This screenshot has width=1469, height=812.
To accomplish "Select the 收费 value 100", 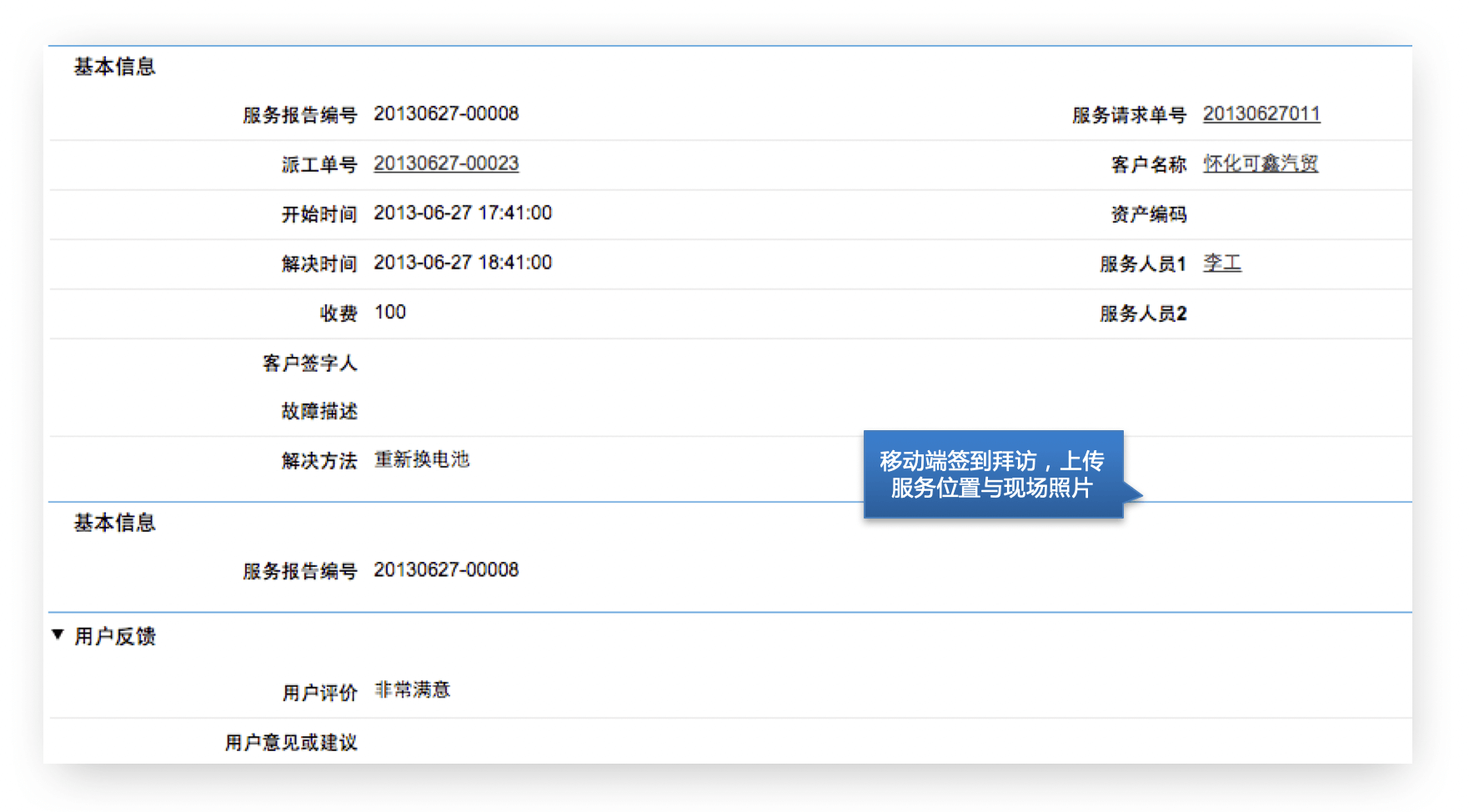I will 390,313.
